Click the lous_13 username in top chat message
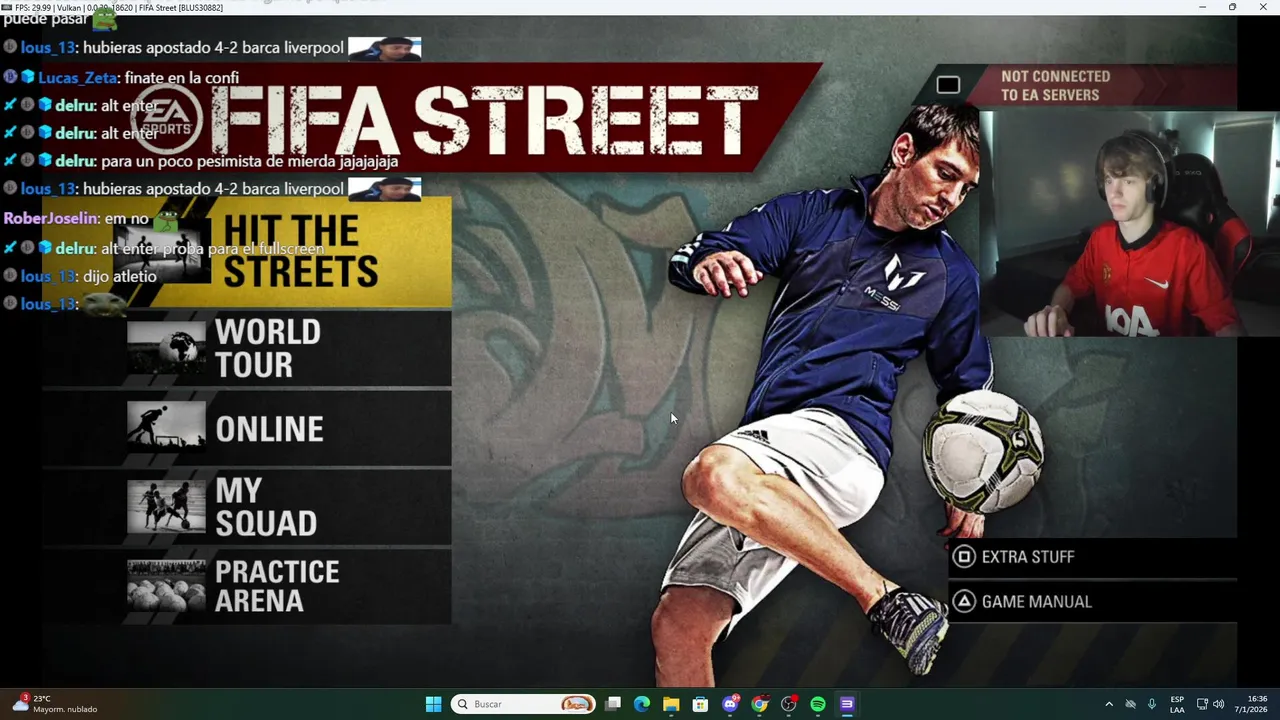The width and height of the screenshot is (1280, 720). [x=48, y=47]
